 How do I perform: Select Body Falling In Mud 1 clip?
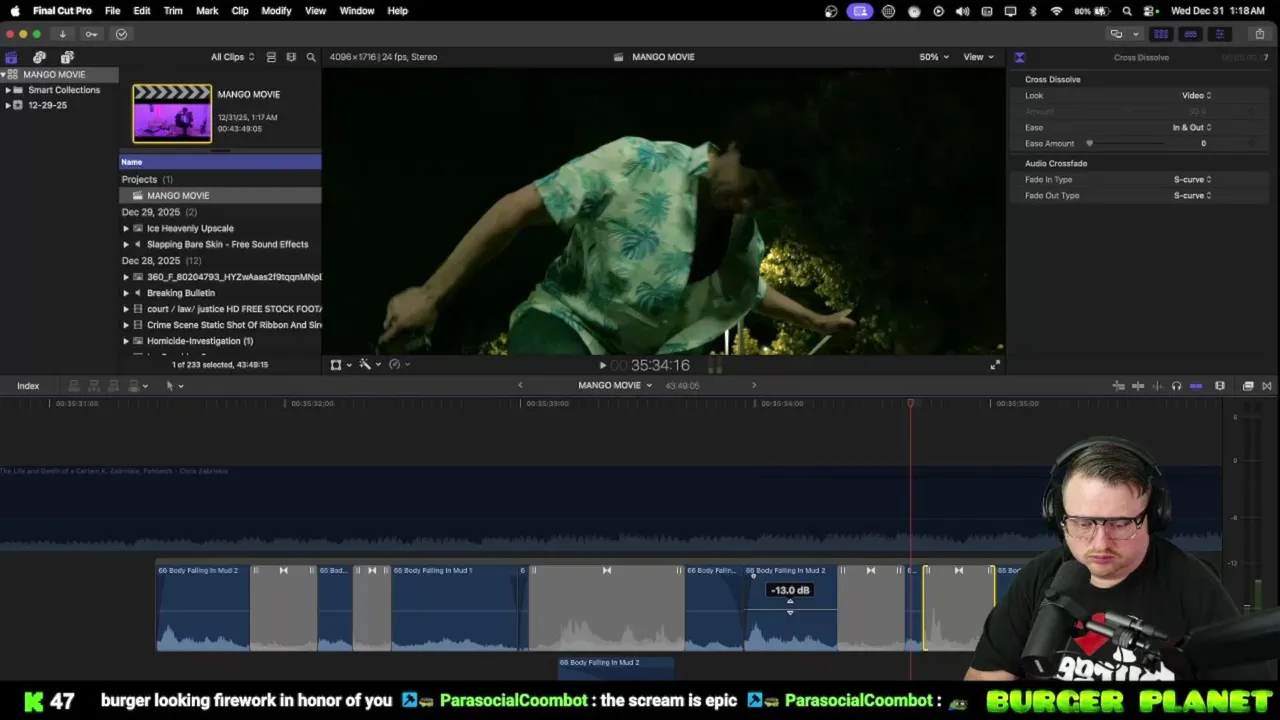(x=456, y=608)
